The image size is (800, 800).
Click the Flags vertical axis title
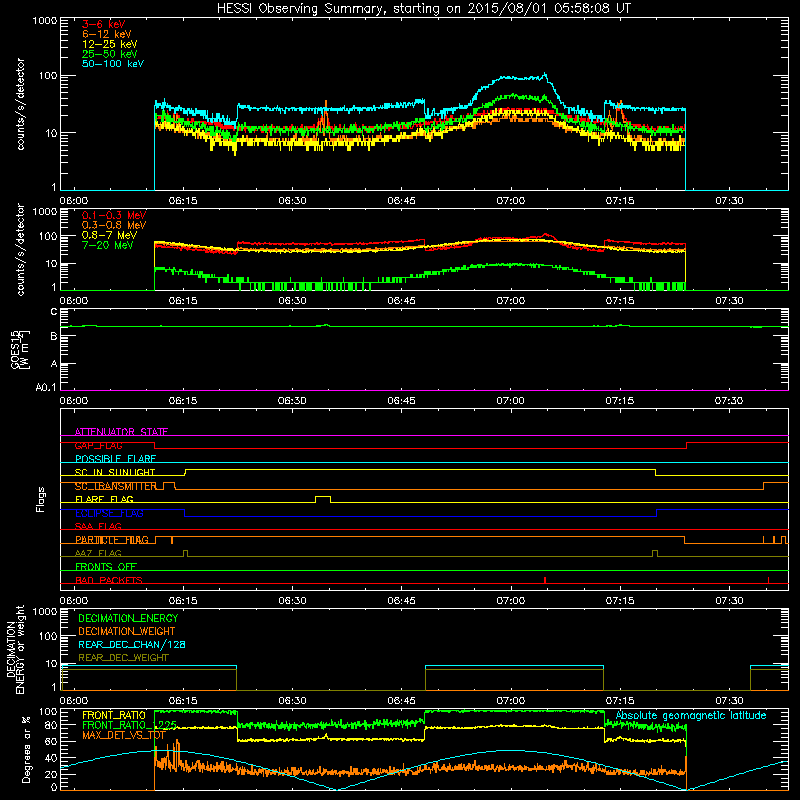[41, 499]
